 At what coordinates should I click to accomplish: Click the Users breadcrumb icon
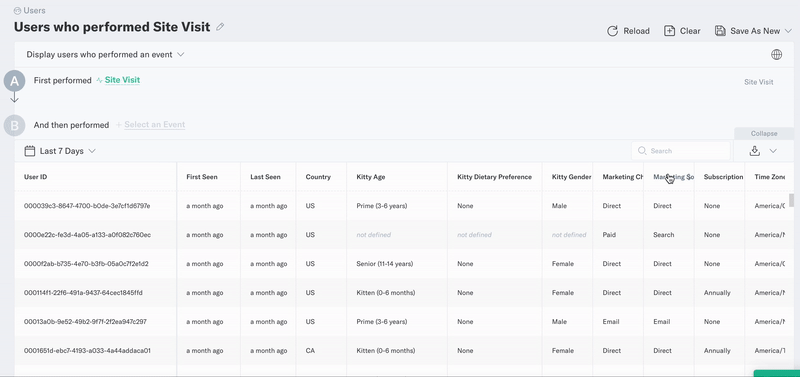(x=17, y=10)
